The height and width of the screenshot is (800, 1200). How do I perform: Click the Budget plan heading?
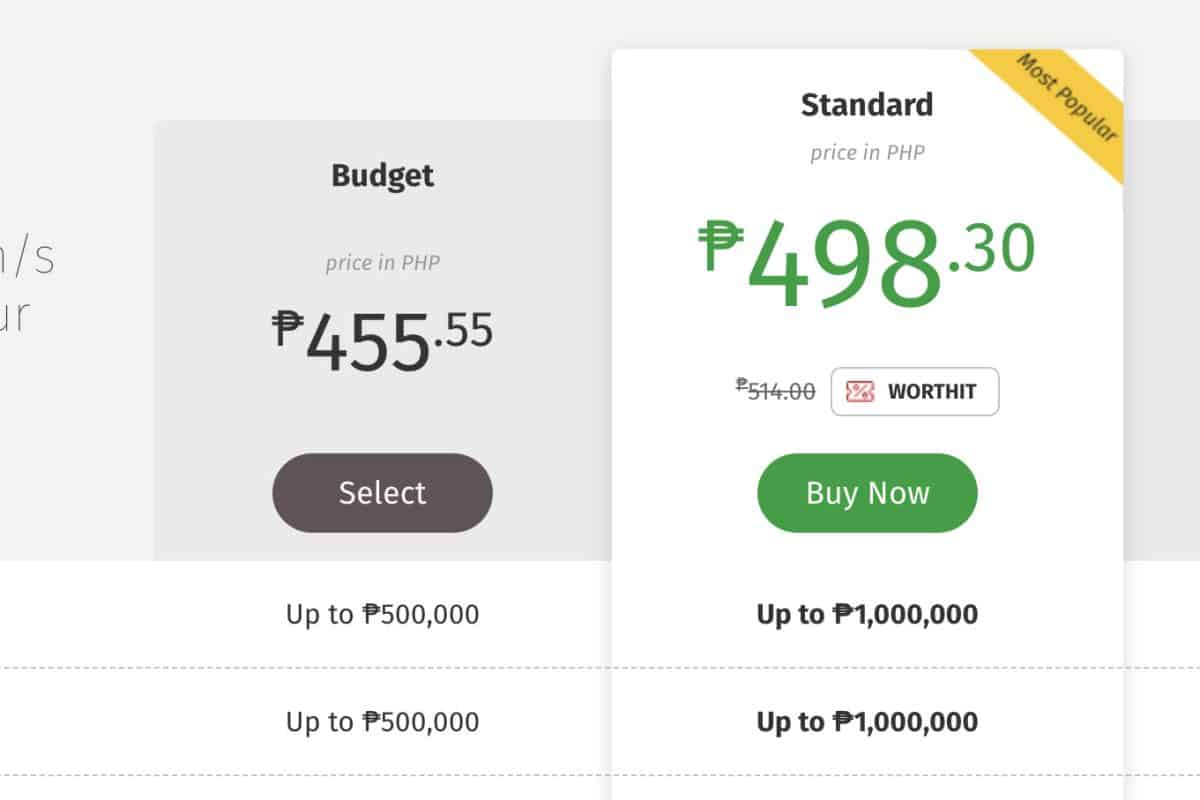tap(383, 176)
